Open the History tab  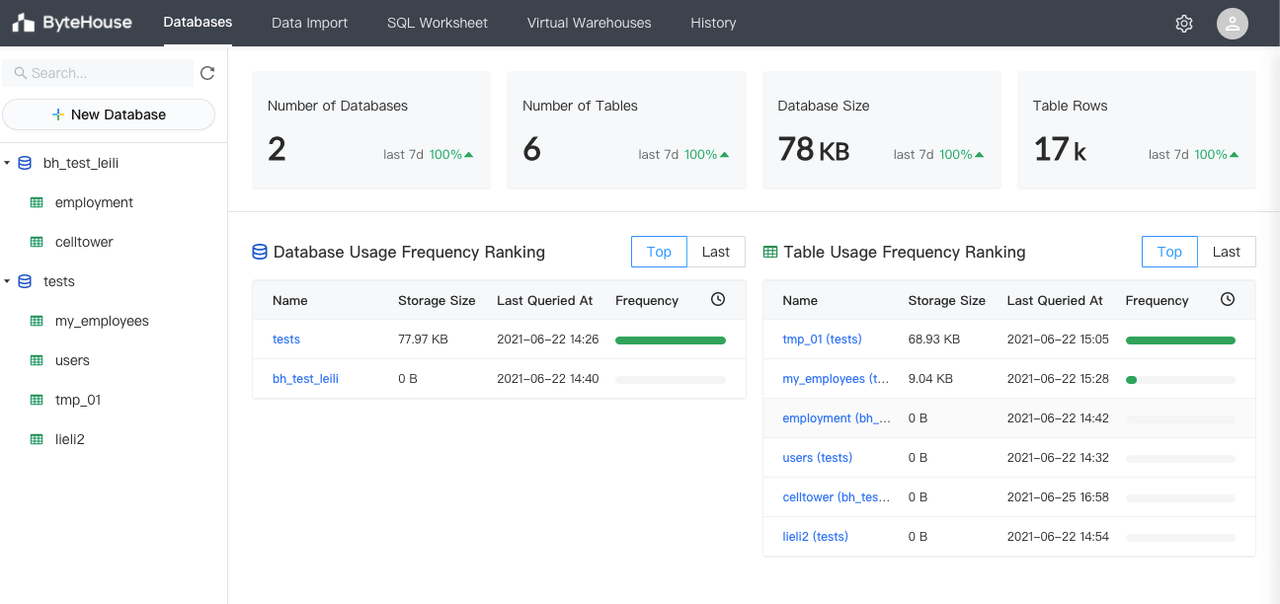pos(713,23)
